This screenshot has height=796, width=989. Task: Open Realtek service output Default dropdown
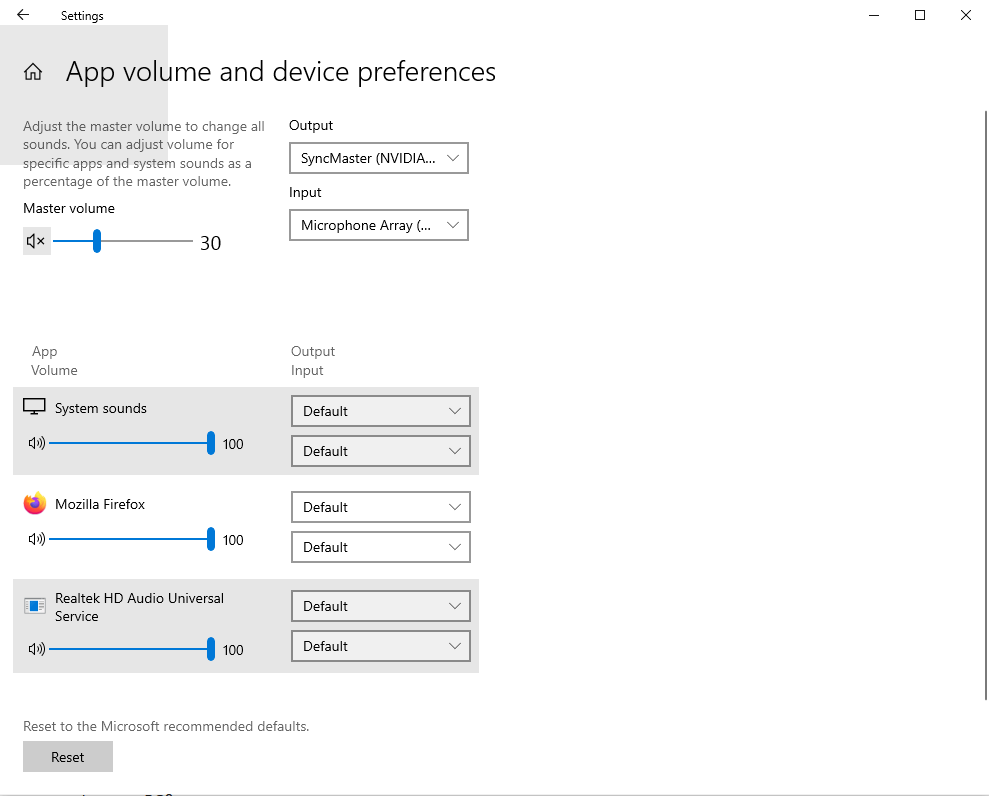point(380,605)
